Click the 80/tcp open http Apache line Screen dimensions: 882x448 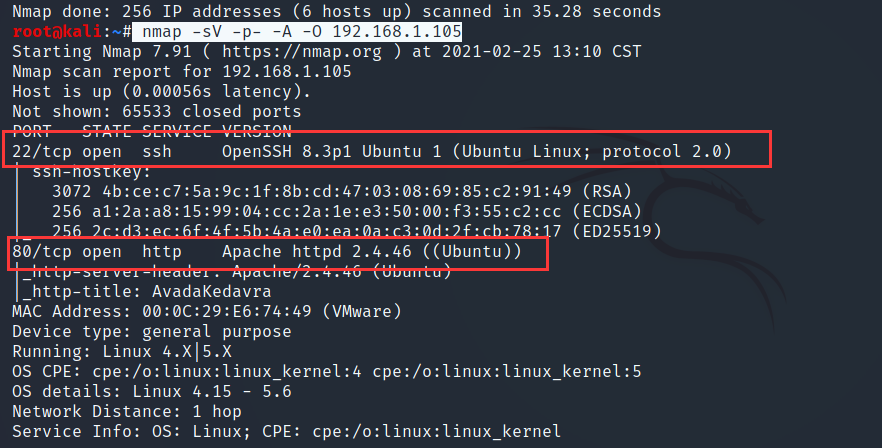coord(266,251)
